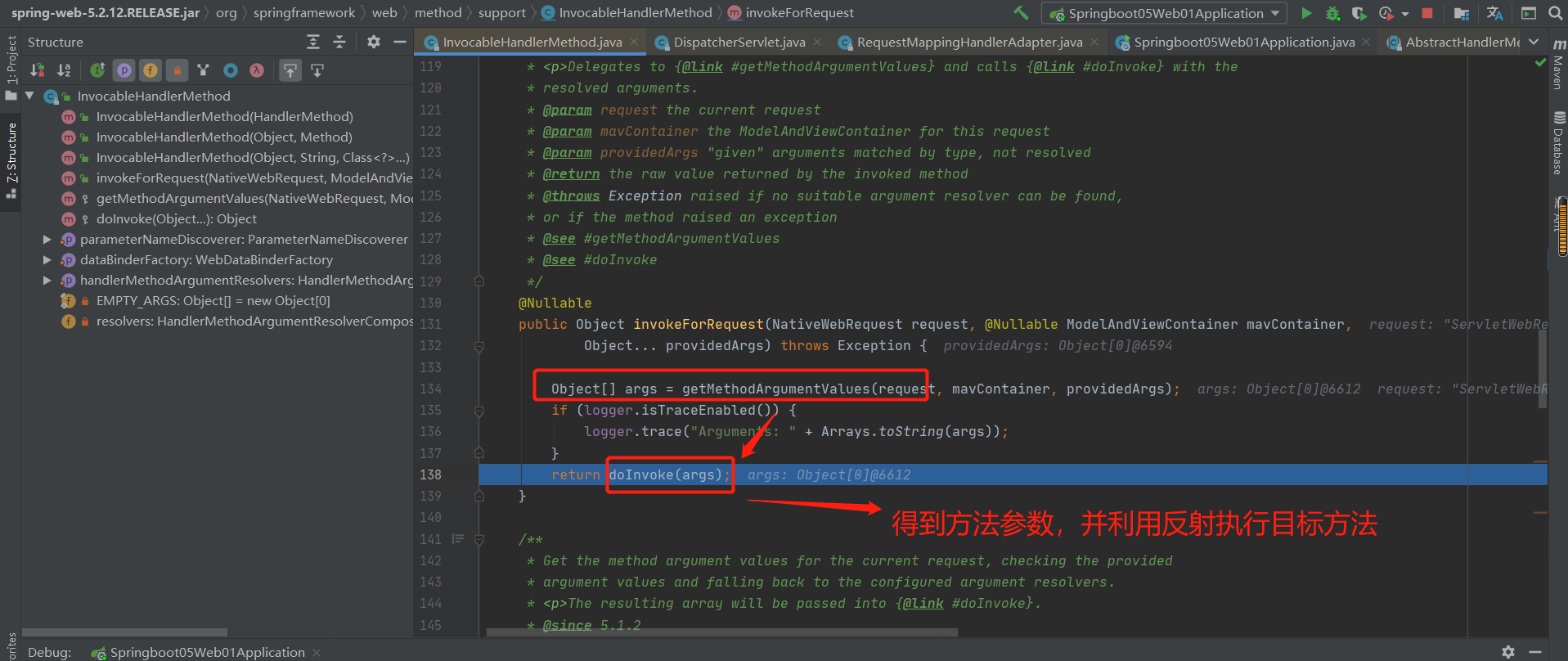Switch to RequestMappingHandlerAdapter.java tab
Screen dimensions: 1568x661
pyautogui.click(x=969, y=42)
